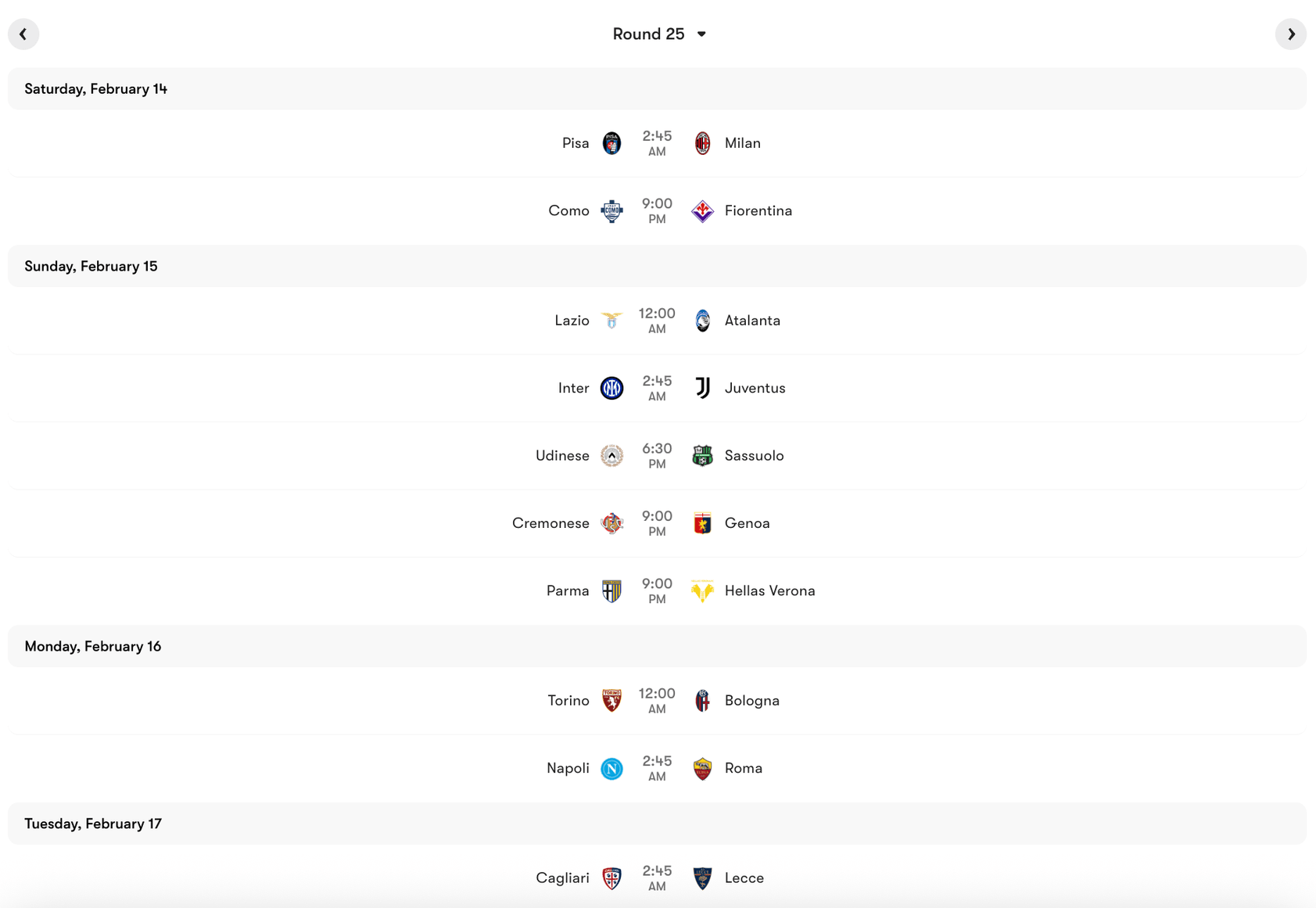Select the Udinese vs Sassuolo fixture
This screenshot has width=1316, height=908.
coord(658,455)
